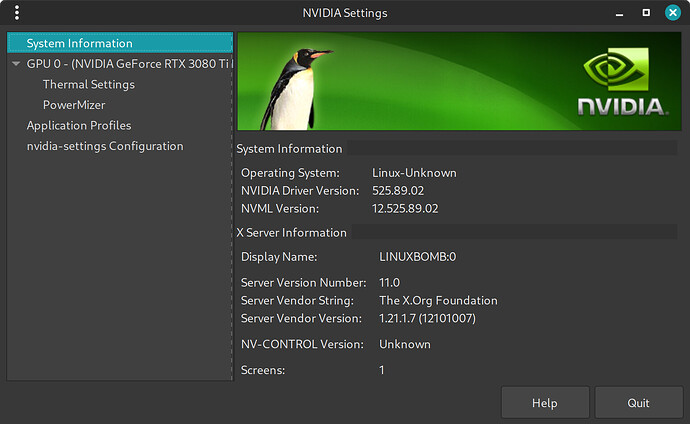Image resolution: width=690 pixels, height=424 pixels.
Task: Maximize the NVIDIA Settings window
Action: pos(646,13)
